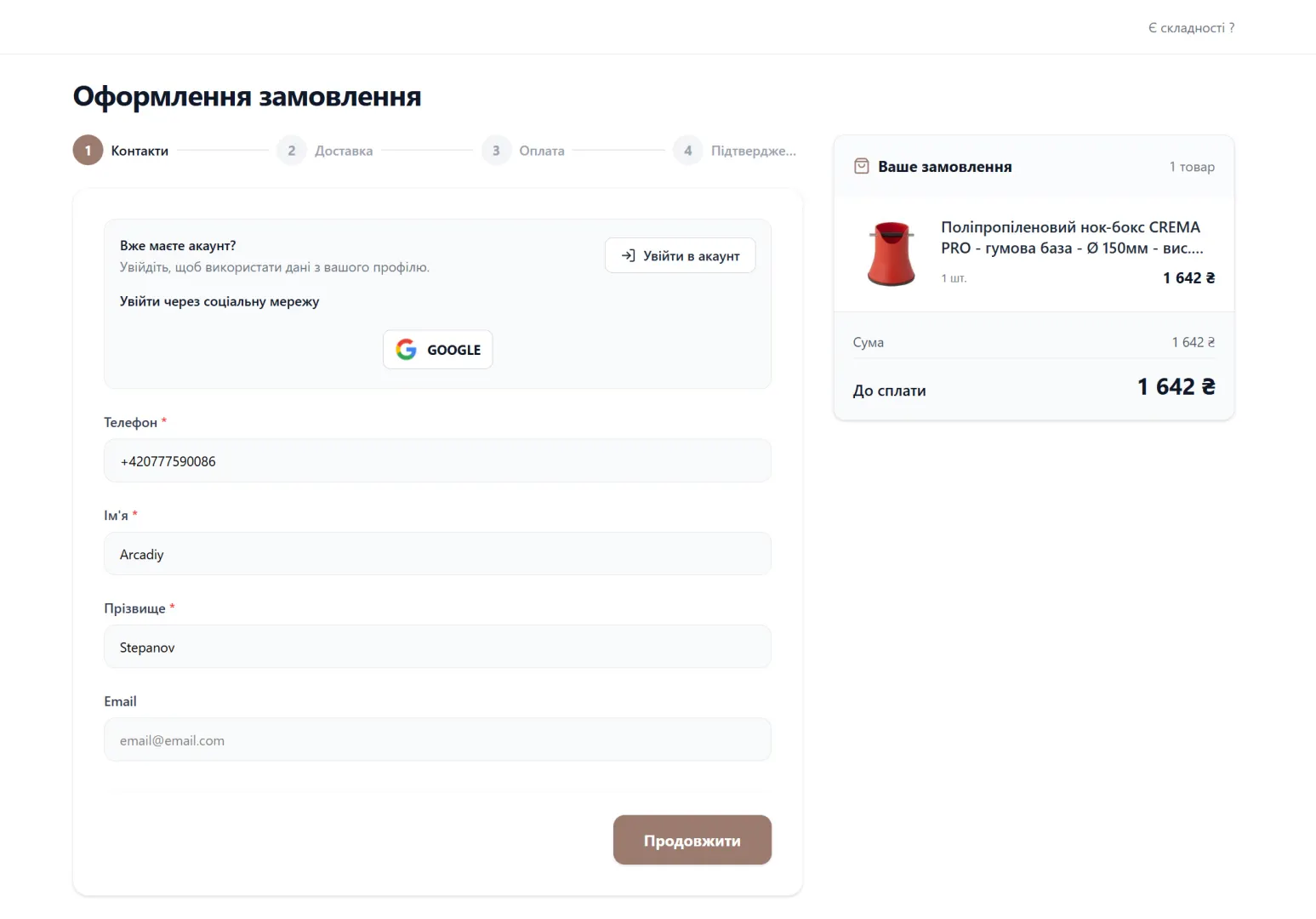This screenshot has height=919, width=1316.
Task: Select step 4 circle Підтвердження
Action: tap(687, 150)
